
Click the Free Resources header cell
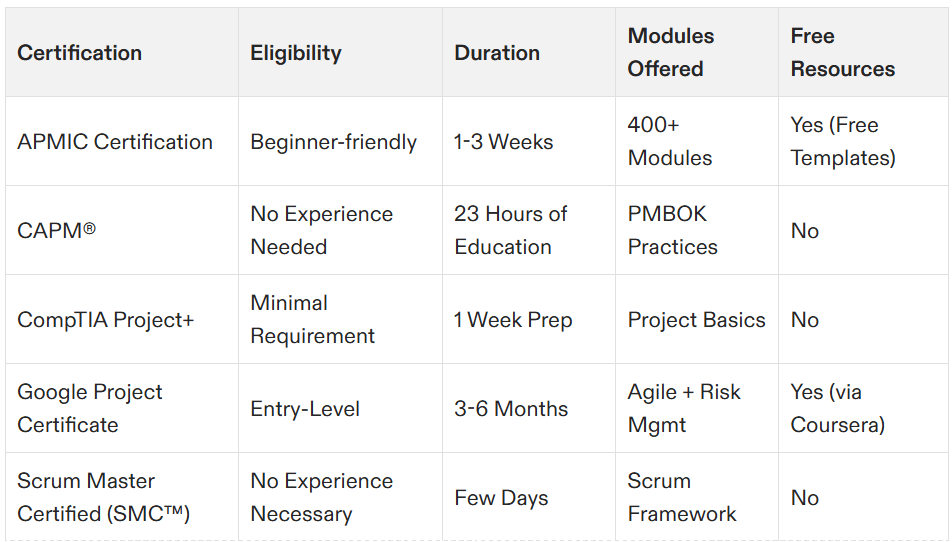click(x=863, y=52)
